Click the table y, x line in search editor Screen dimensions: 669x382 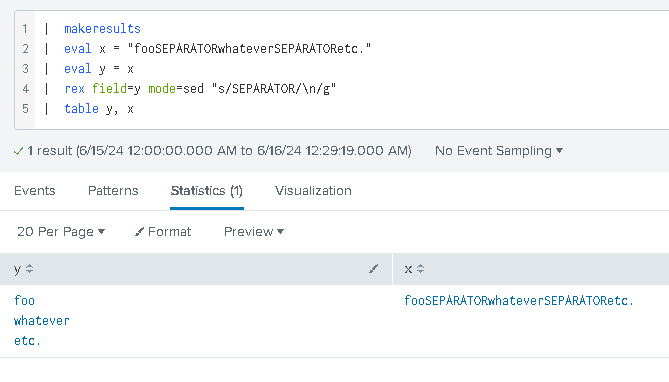point(99,109)
